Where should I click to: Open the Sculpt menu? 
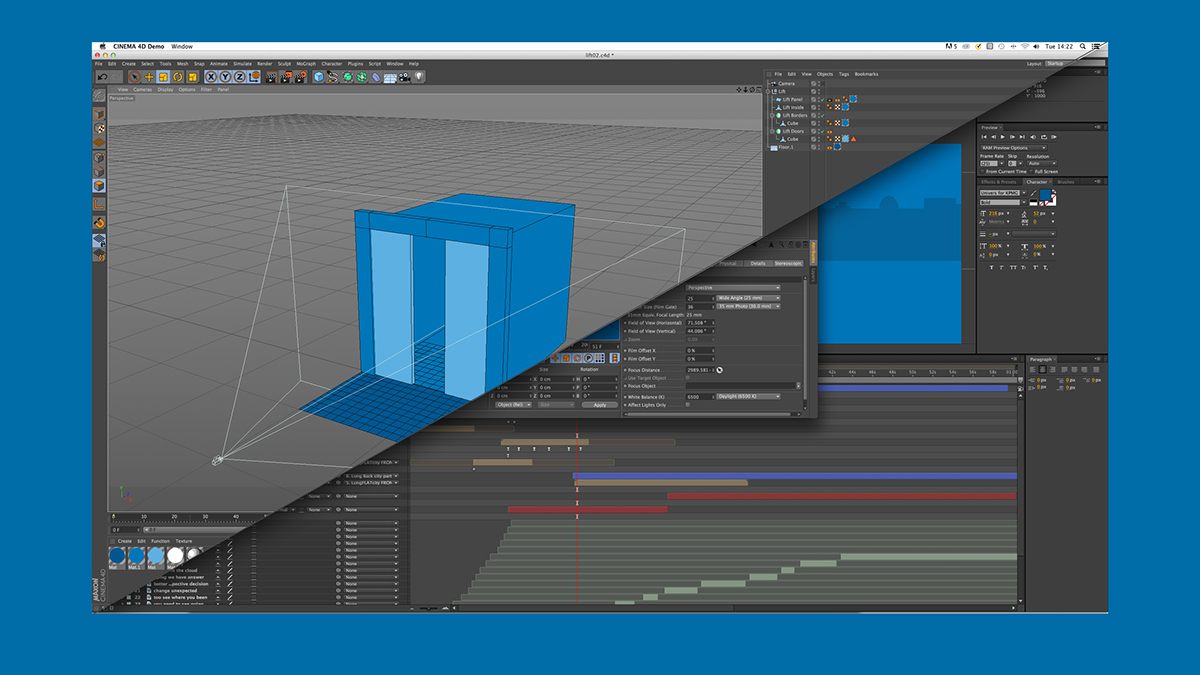(284, 64)
